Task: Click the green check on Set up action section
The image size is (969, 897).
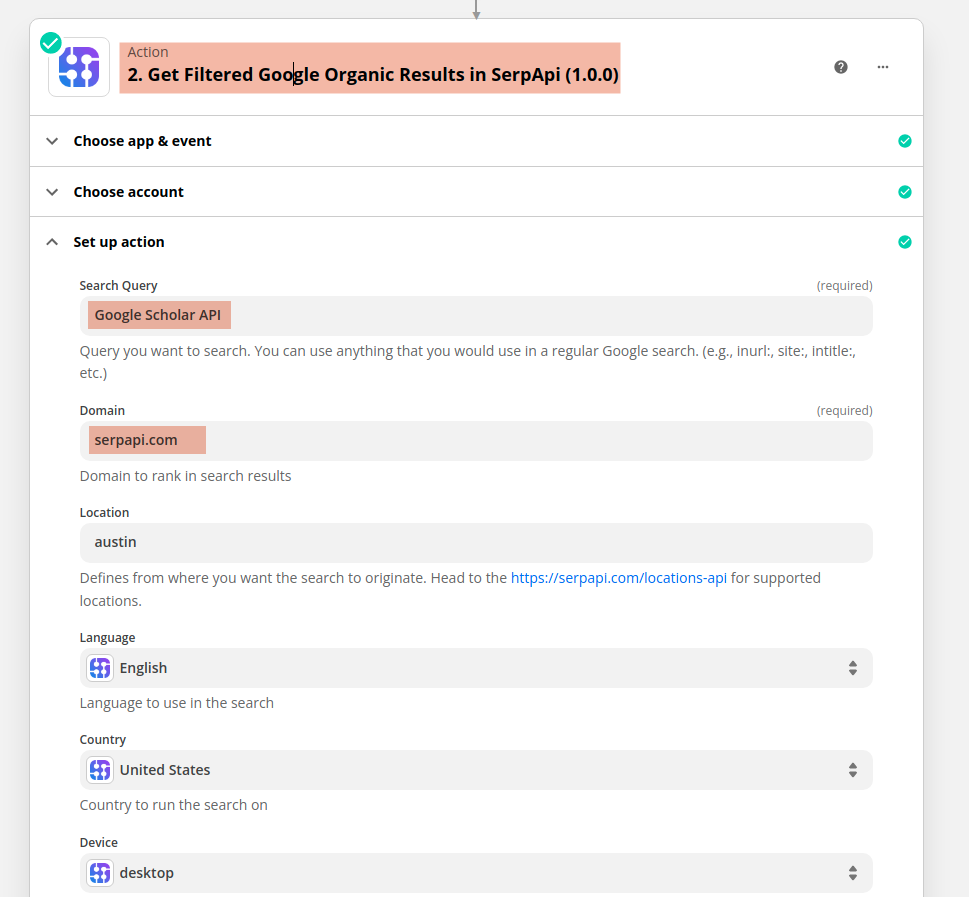Action: (x=905, y=241)
